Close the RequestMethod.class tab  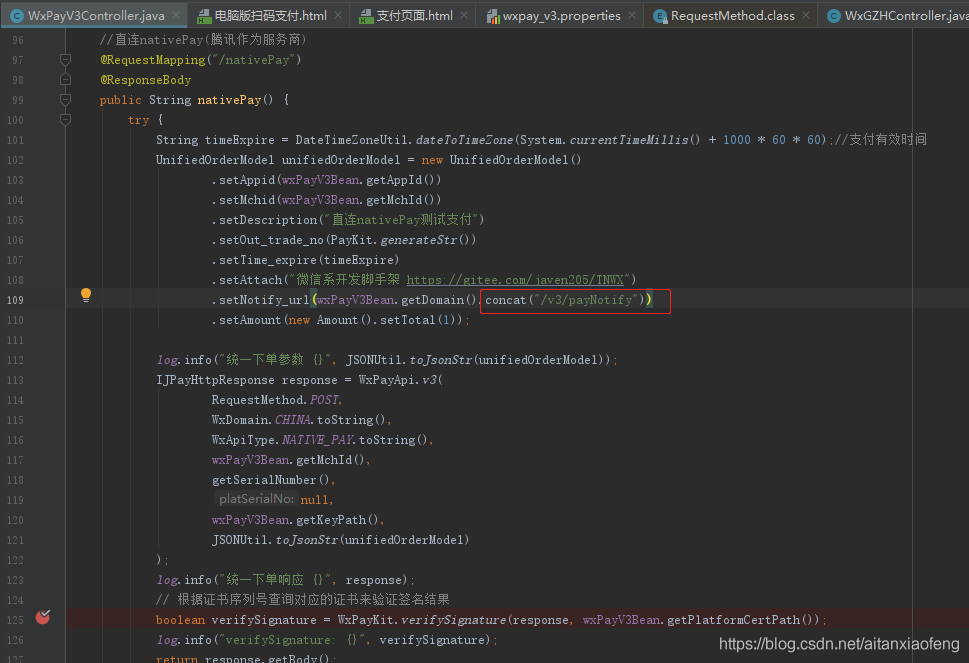pyautogui.click(x=805, y=16)
